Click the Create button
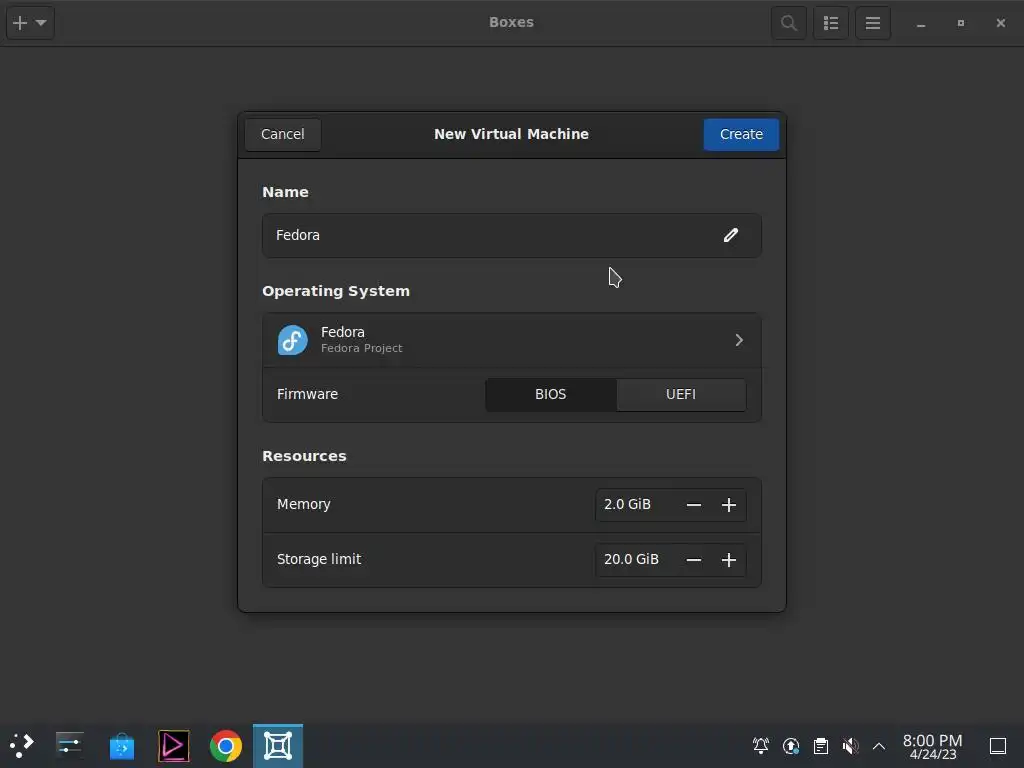The height and width of the screenshot is (768, 1024). click(x=741, y=134)
